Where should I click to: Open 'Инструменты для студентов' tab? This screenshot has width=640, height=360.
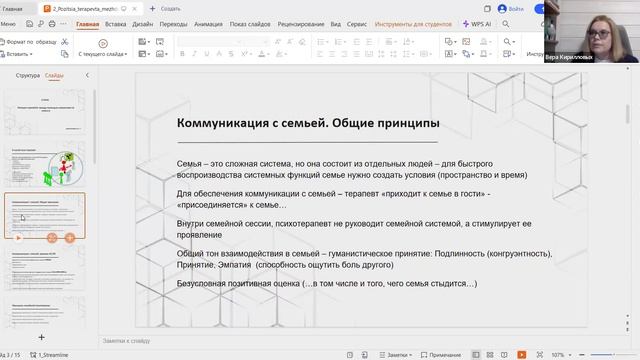click(413, 24)
